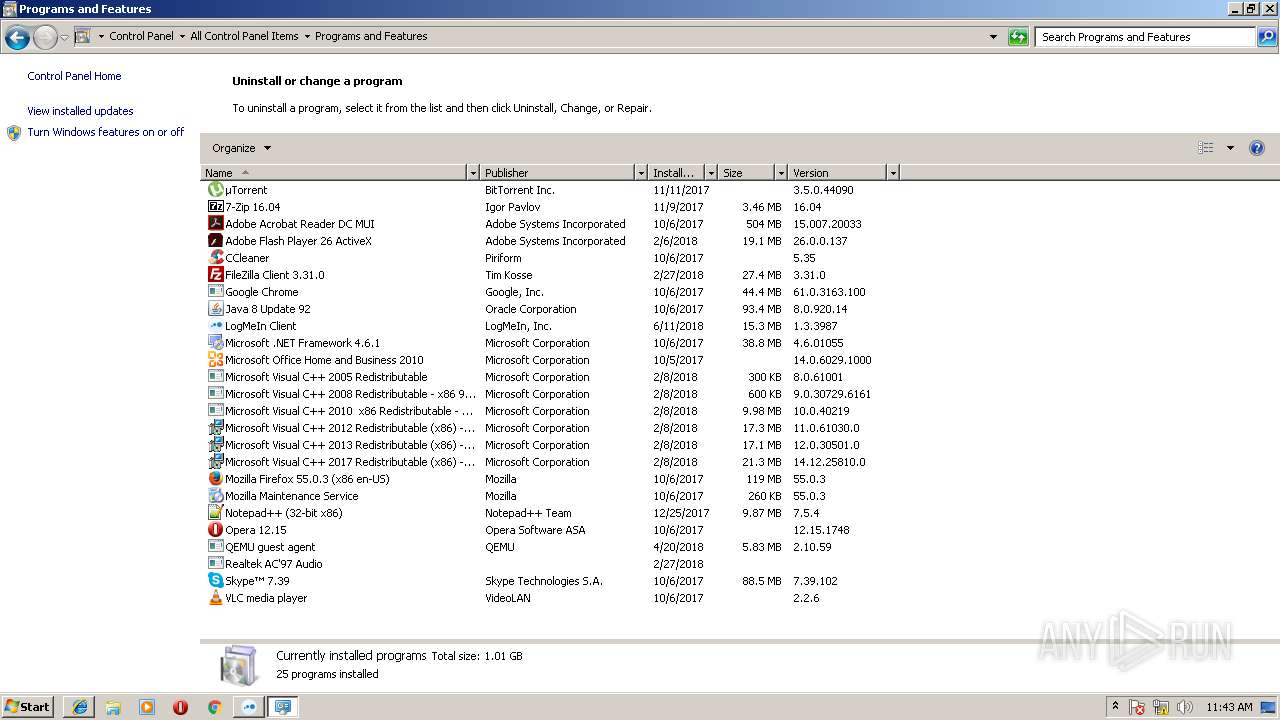Click the taskbar clock showing 11:43 AM
The image size is (1280, 720).
(x=1229, y=707)
